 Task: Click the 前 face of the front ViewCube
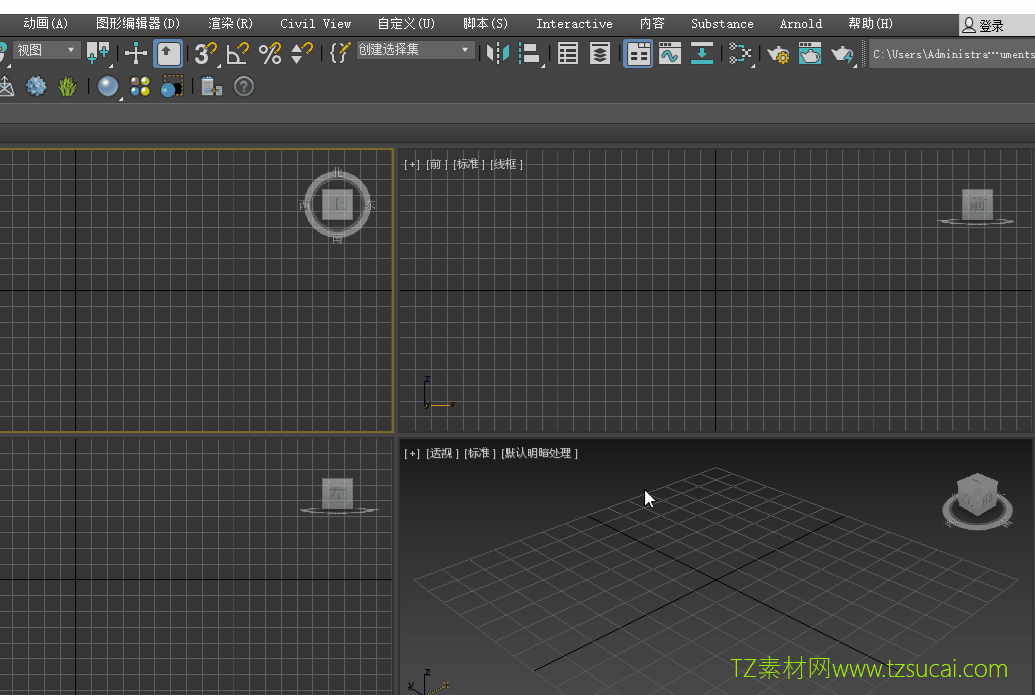(977, 205)
